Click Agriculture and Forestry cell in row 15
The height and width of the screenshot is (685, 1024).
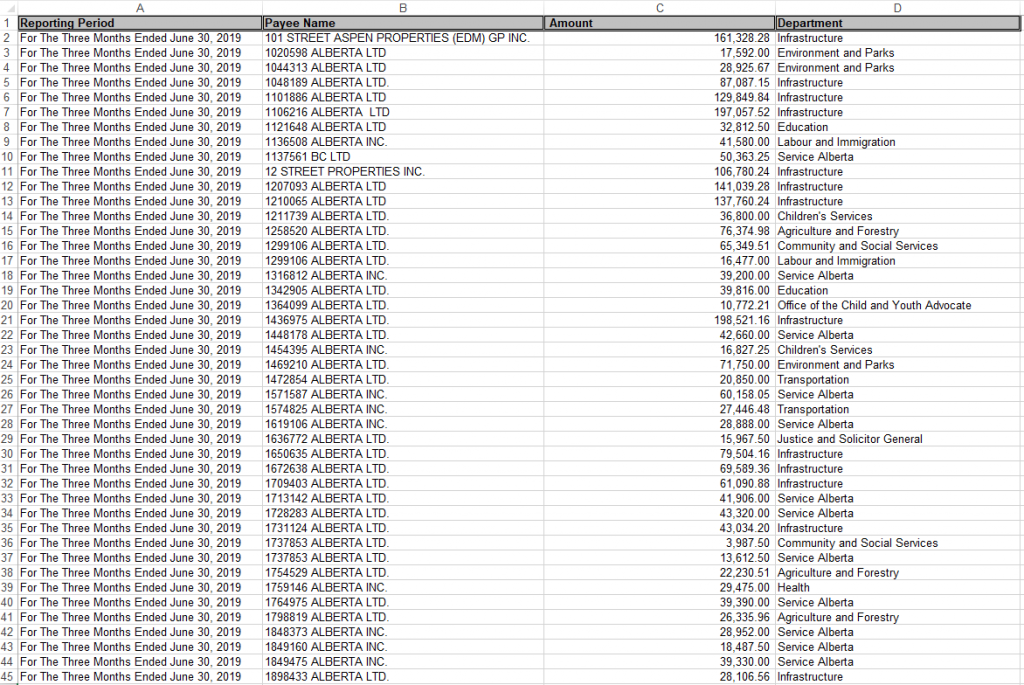897,231
